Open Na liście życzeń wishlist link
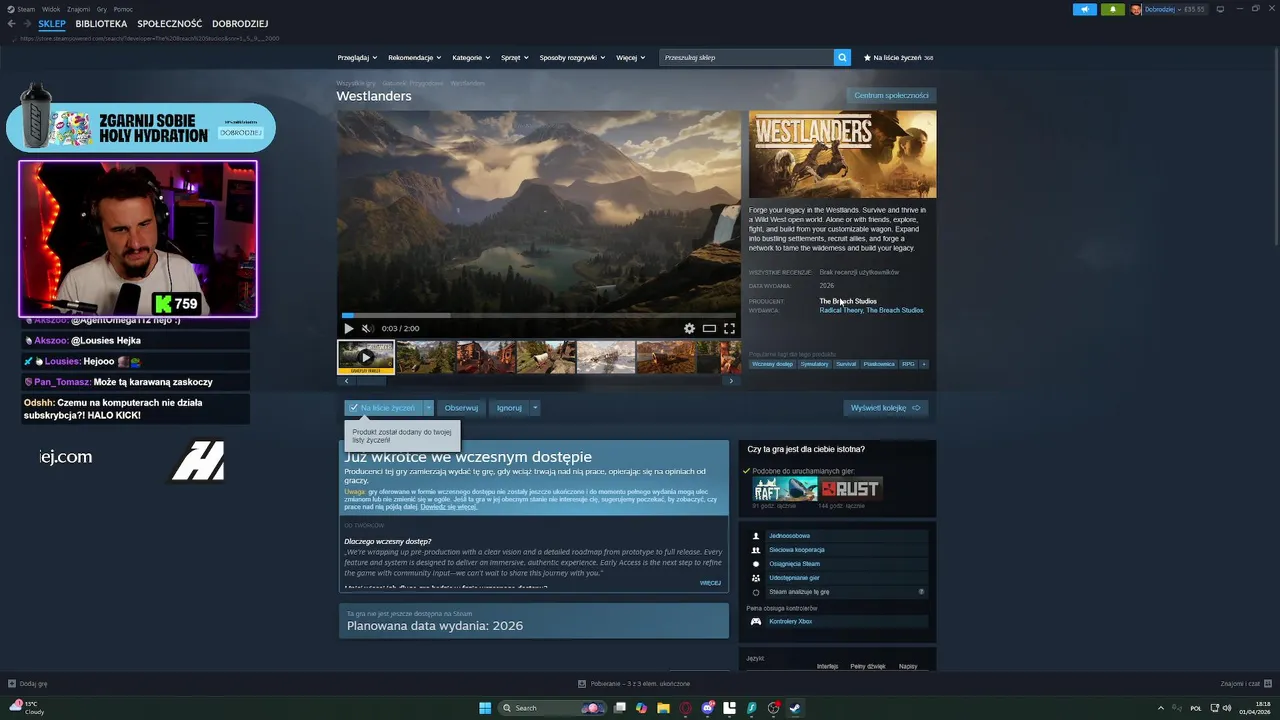The height and width of the screenshot is (720, 1280). tap(898, 58)
